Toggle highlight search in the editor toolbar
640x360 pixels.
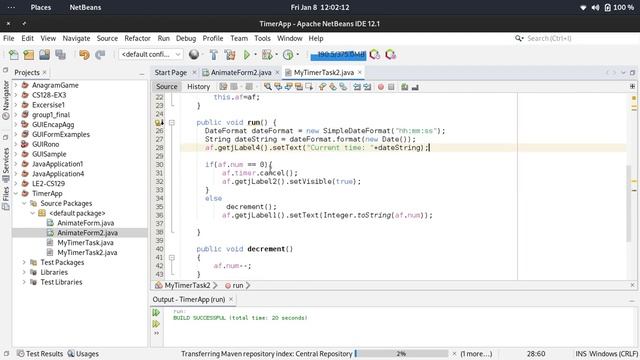point(299,87)
